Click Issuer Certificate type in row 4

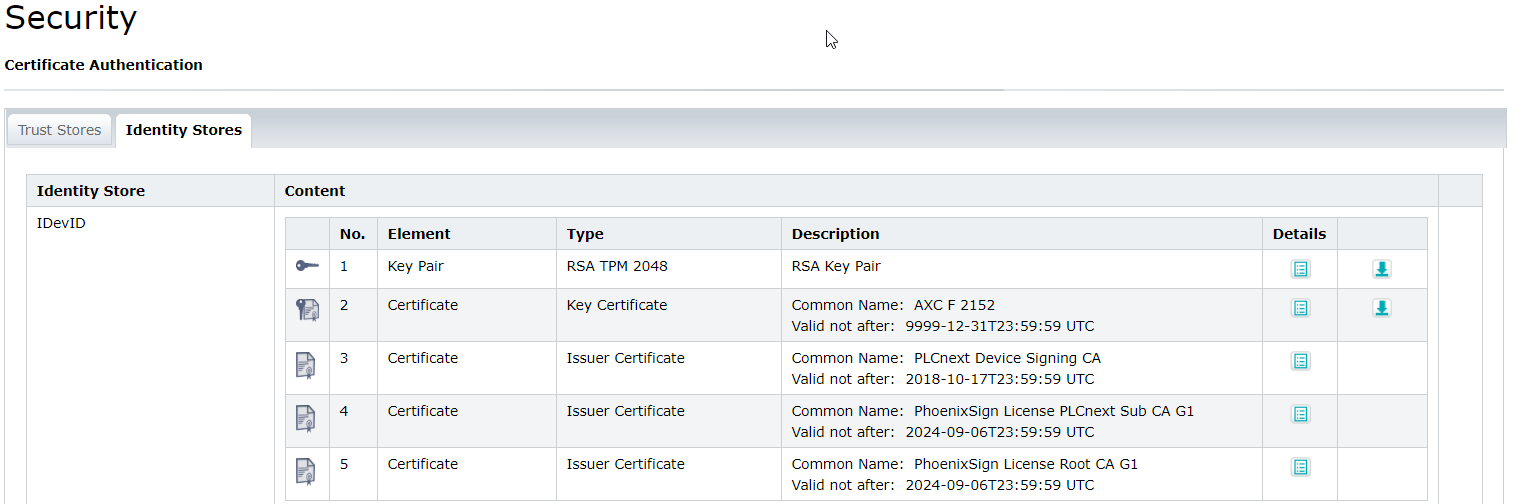pyautogui.click(x=626, y=411)
